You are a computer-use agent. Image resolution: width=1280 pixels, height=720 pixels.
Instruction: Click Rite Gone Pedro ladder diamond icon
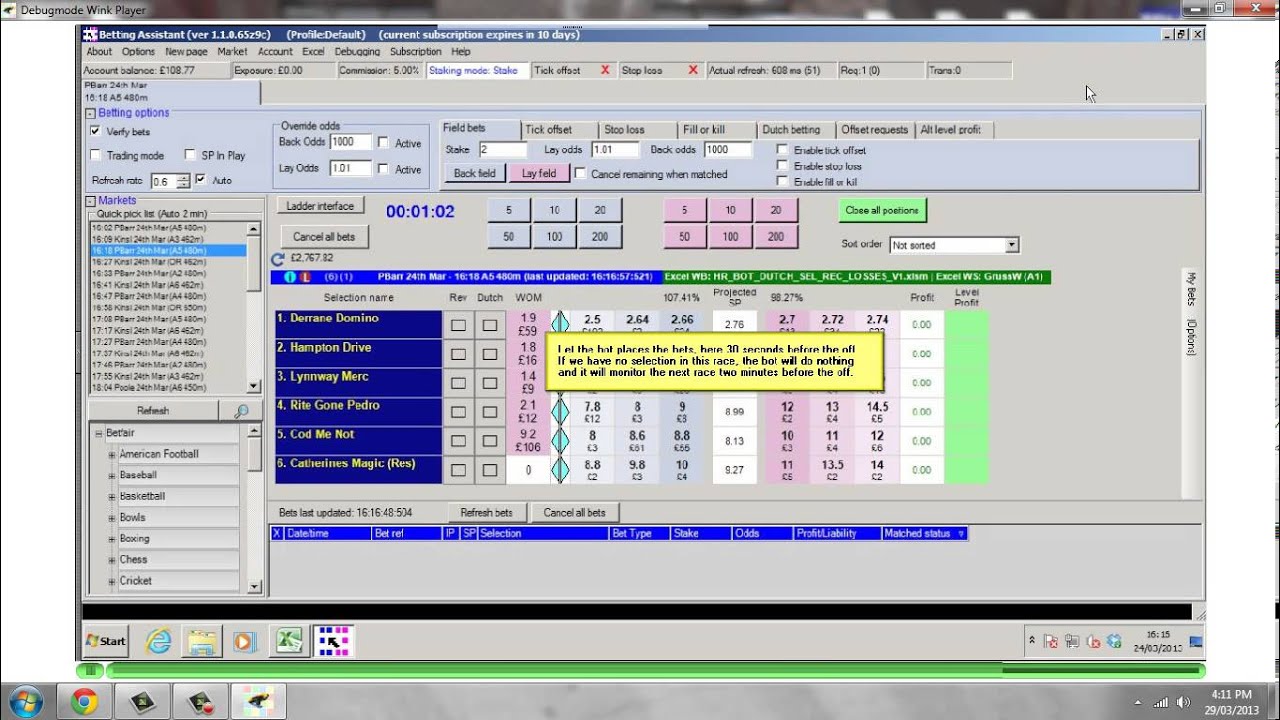[561, 412]
